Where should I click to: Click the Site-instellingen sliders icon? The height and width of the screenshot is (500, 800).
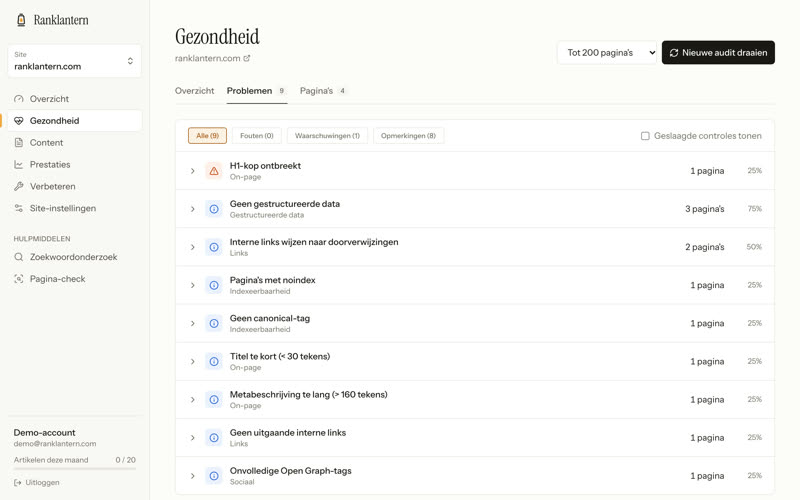point(19,209)
